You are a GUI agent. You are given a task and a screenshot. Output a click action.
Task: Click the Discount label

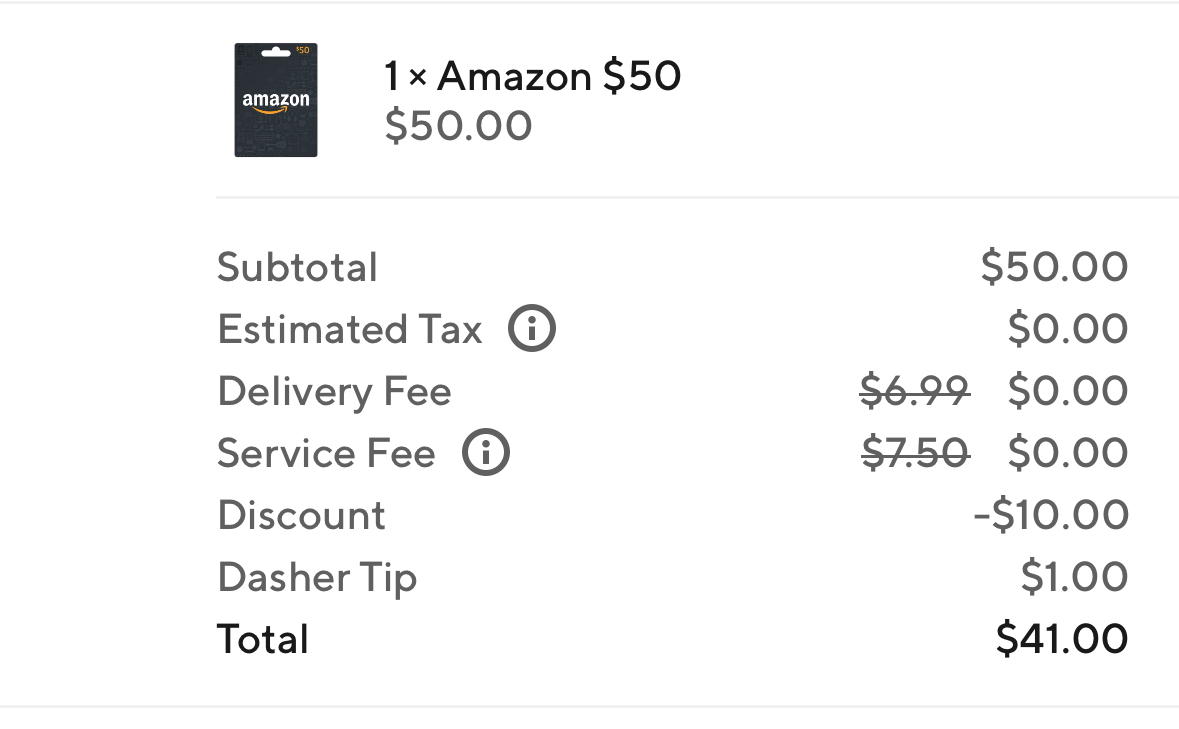tap(302, 516)
